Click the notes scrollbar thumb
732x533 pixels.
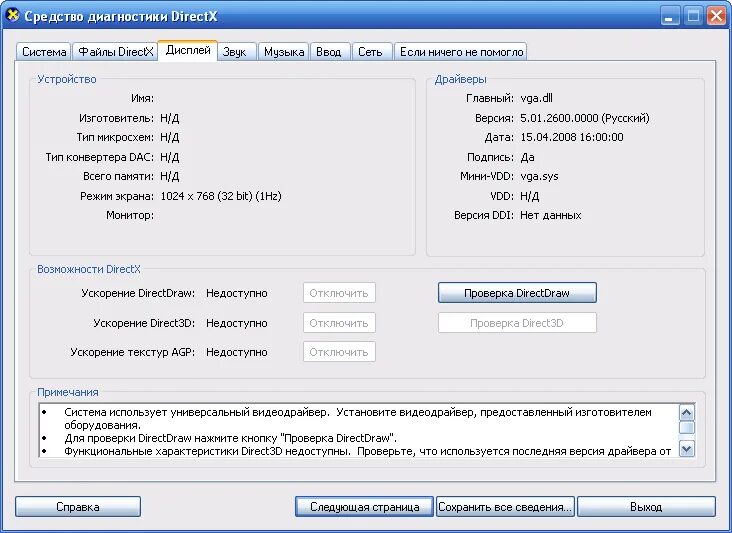687,428
